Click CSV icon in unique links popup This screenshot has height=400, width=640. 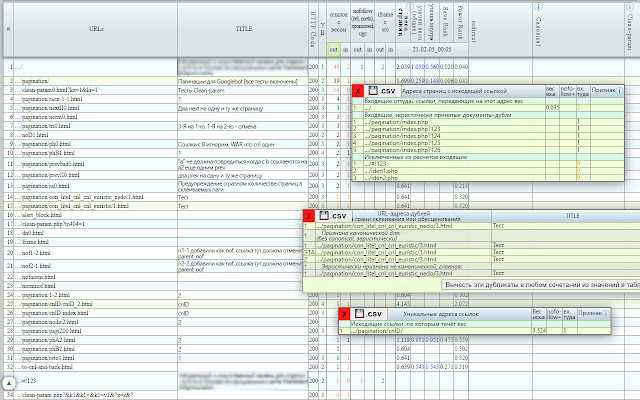(x=361, y=313)
